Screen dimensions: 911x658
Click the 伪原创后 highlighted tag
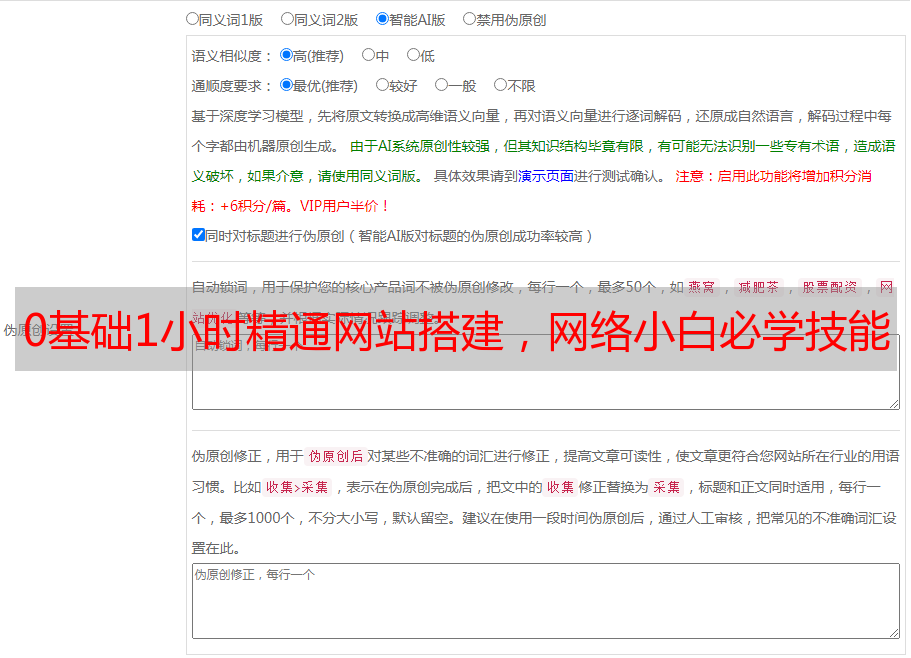tap(336, 456)
